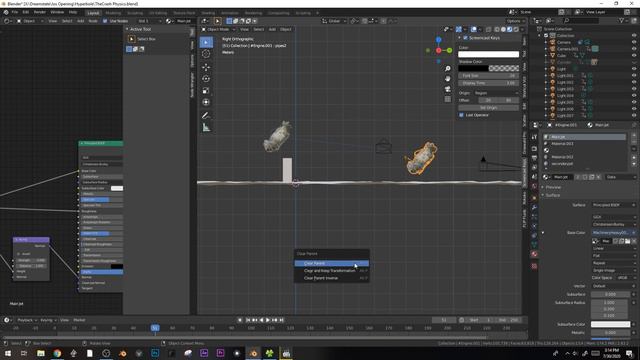640x360 pixels.
Task: Click the zoom magnifier viewport gizmo
Action: pos(448,69)
